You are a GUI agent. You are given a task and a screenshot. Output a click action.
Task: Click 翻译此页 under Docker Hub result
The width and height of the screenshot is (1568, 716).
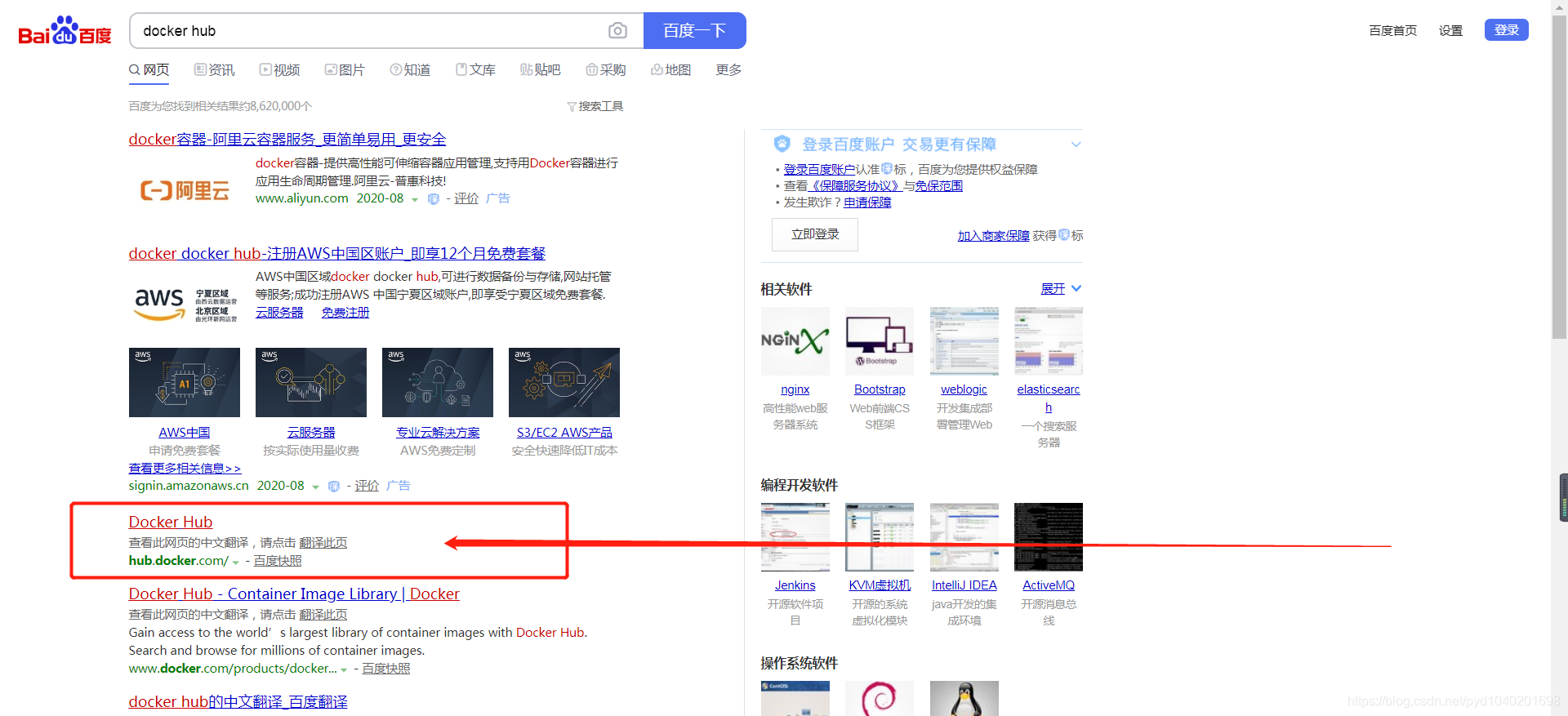point(323,543)
